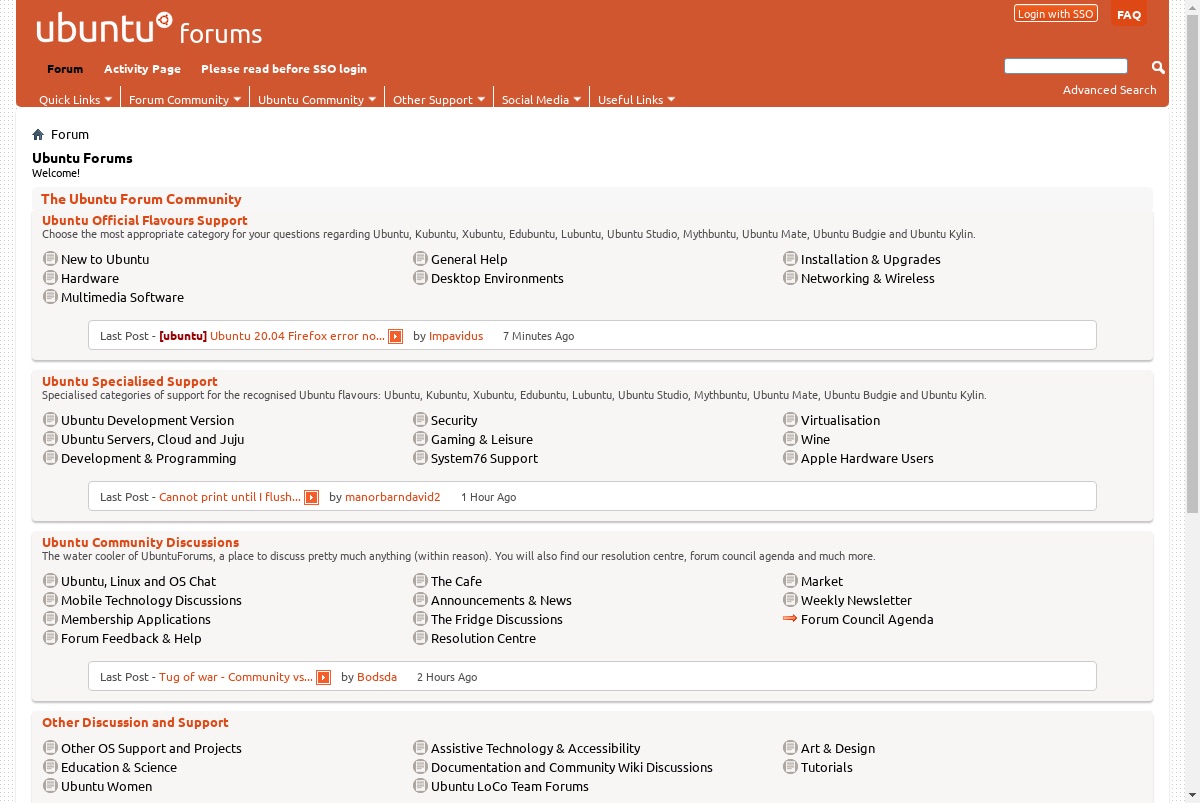Click the forum icon next to Multimedia Software
The height and width of the screenshot is (803, 1200).
point(50,296)
